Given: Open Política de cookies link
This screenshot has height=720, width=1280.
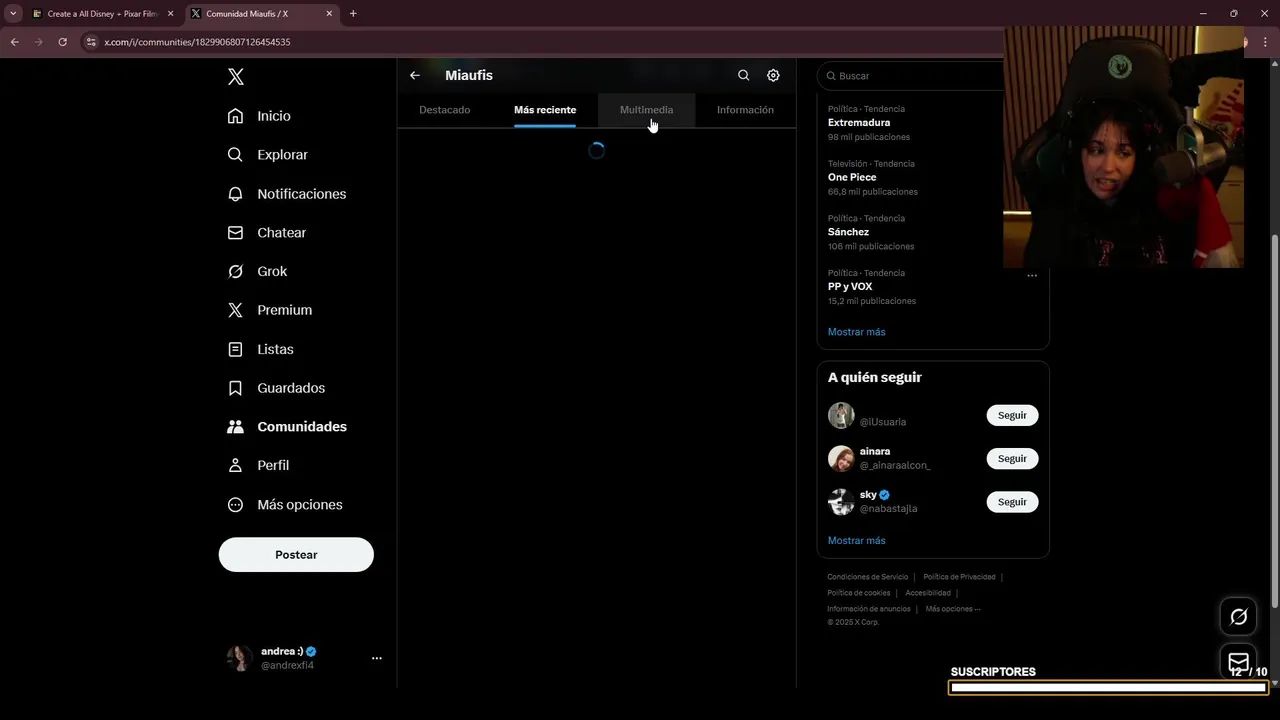Looking at the screenshot, I should click(858, 593).
